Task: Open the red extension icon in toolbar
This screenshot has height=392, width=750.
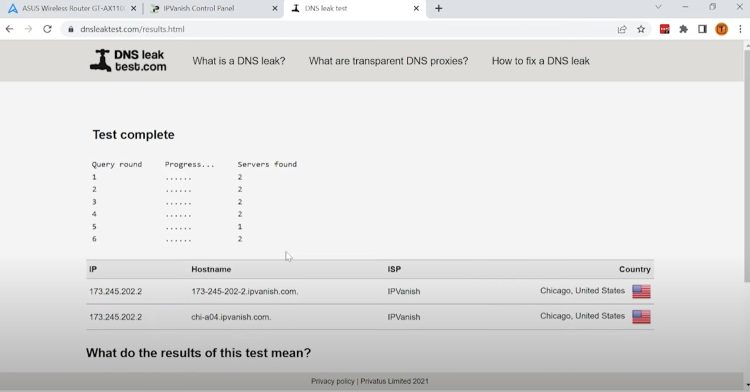Action: point(664,29)
